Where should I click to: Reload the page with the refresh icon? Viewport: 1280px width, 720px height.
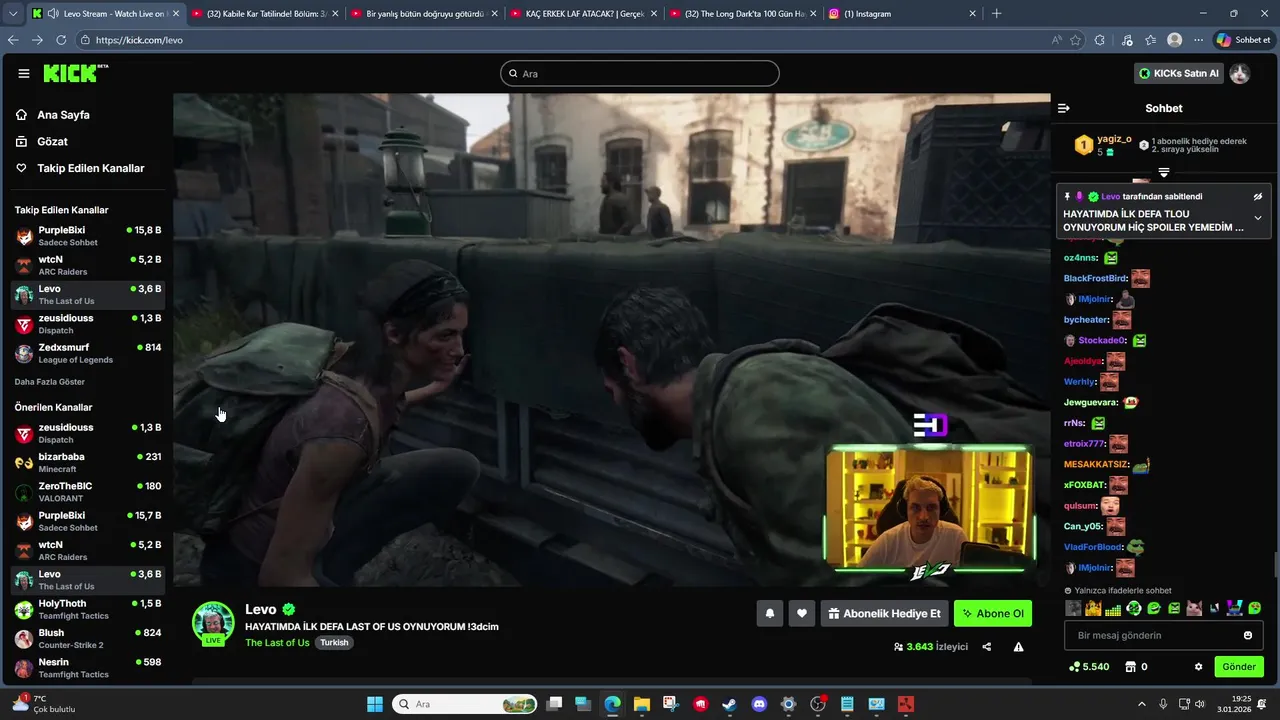(61, 40)
